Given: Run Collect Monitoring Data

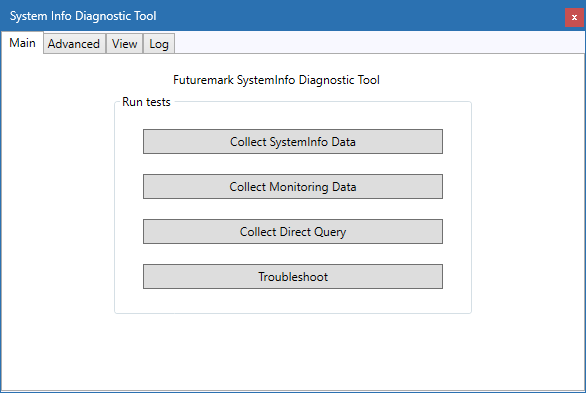Looking at the screenshot, I should (x=293, y=186).
